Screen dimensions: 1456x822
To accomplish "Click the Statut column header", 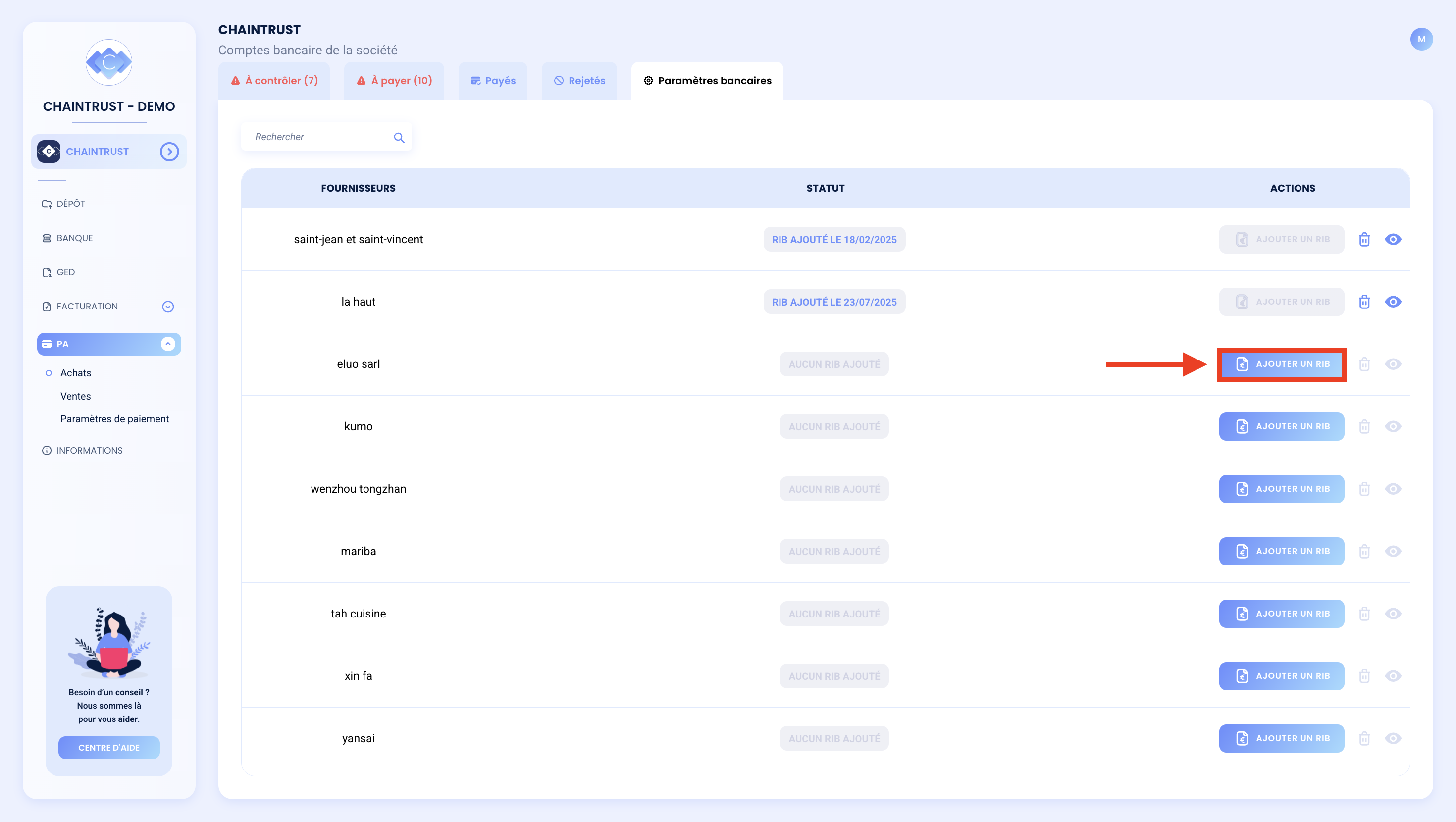I will 825,188.
